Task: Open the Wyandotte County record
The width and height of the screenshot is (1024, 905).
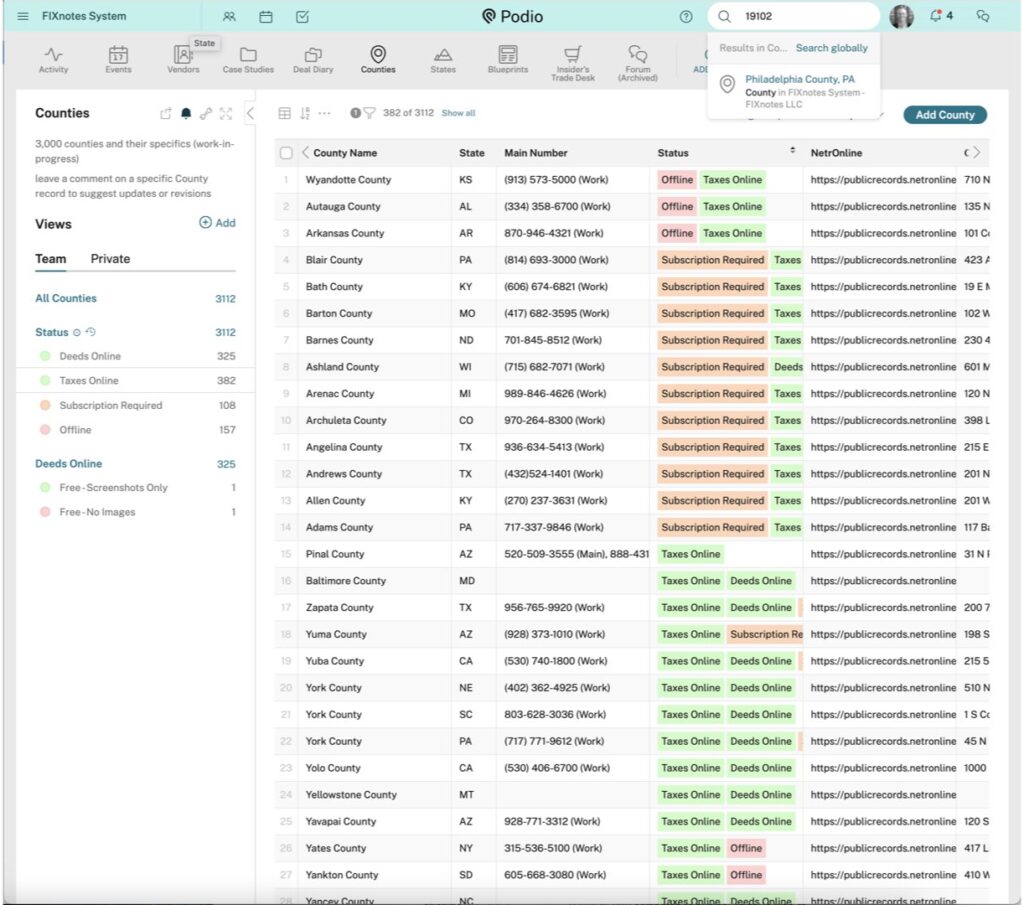Action: [348, 180]
